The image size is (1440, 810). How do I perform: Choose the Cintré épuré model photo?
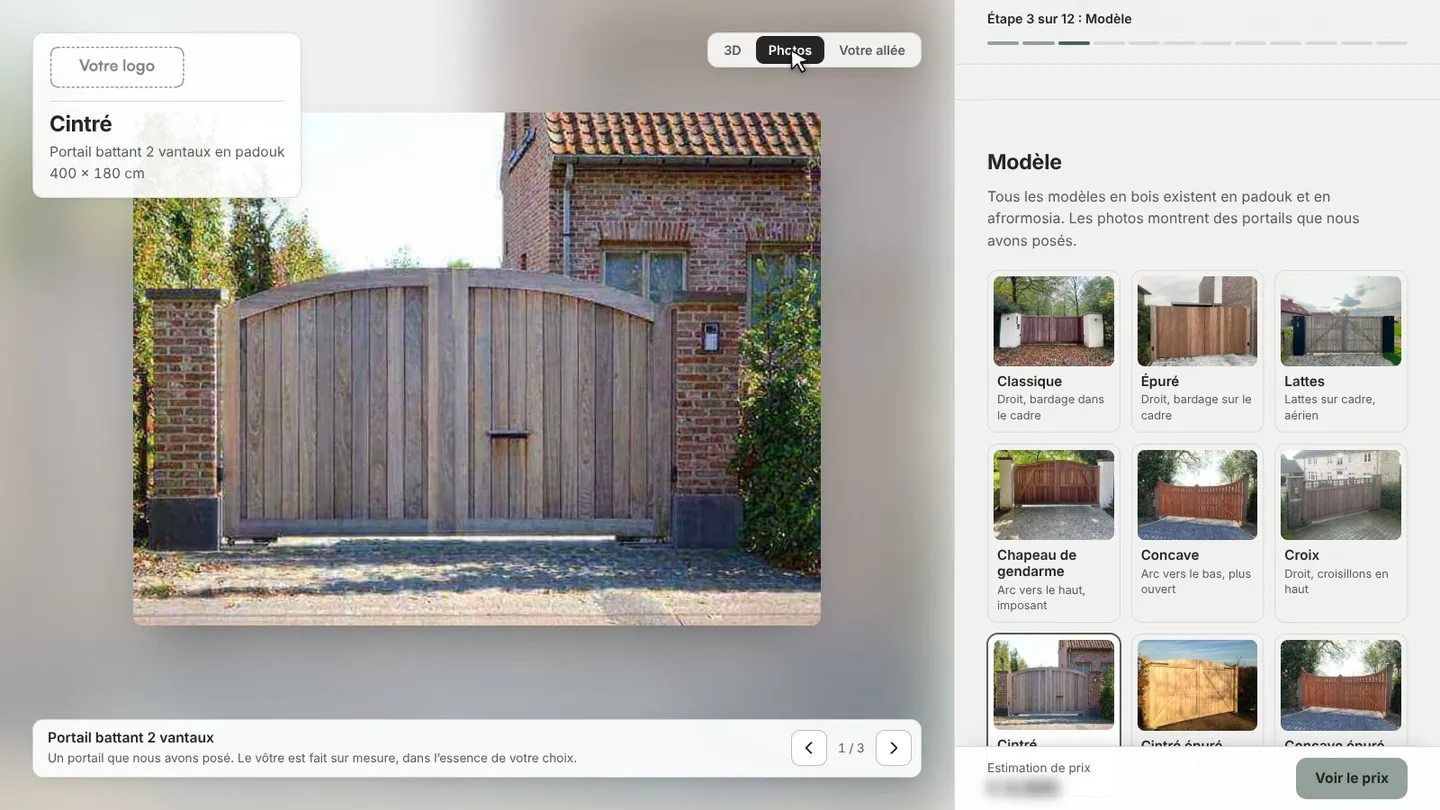(x=1197, y=685)
